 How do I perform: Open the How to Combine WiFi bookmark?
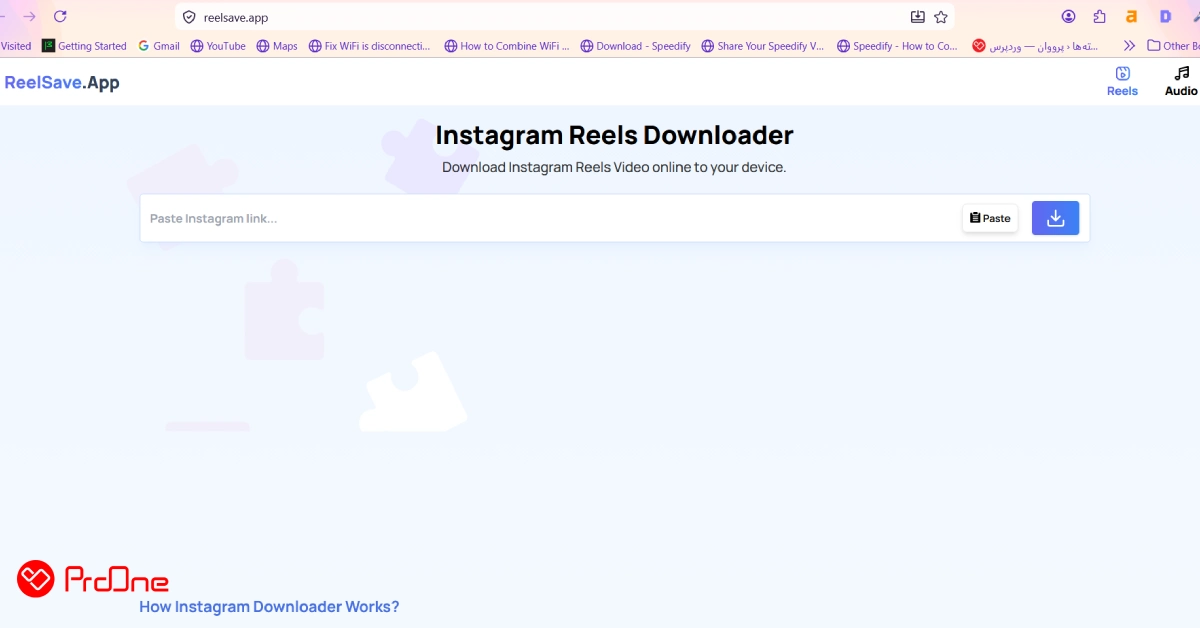click(x=507, y=46)
